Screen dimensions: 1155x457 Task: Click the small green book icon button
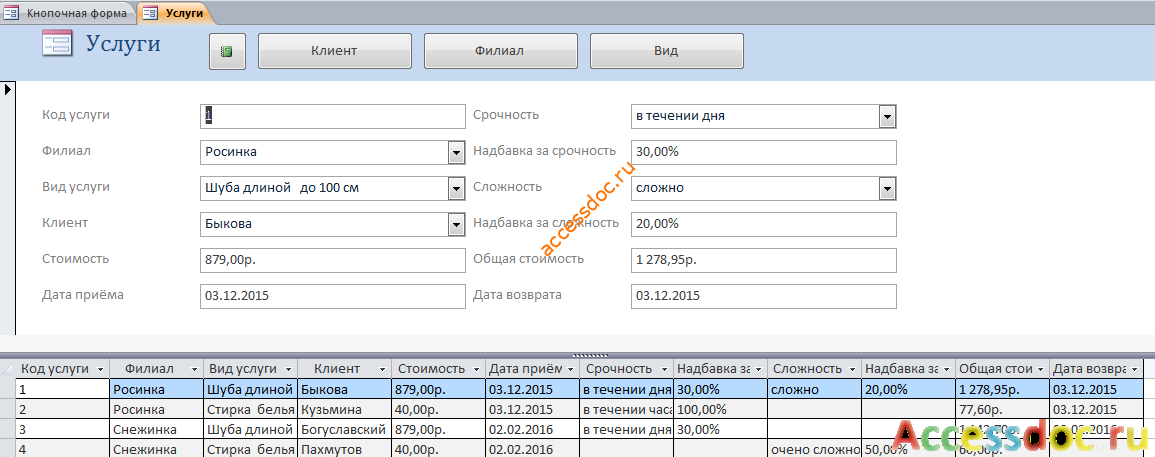pos(227,52)
